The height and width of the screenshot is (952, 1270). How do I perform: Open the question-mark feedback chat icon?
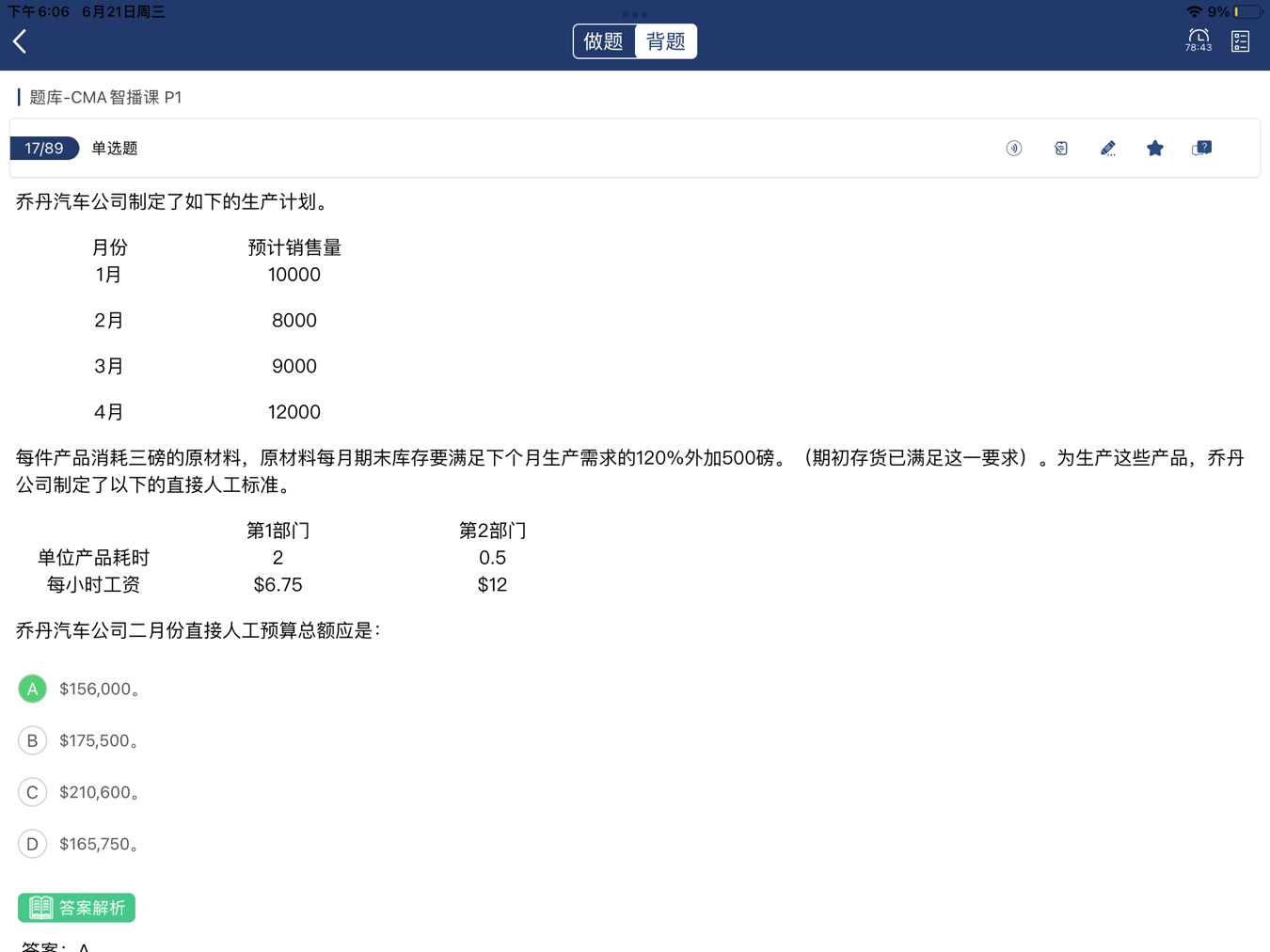pyautogui.click(x=1201, y=149)
